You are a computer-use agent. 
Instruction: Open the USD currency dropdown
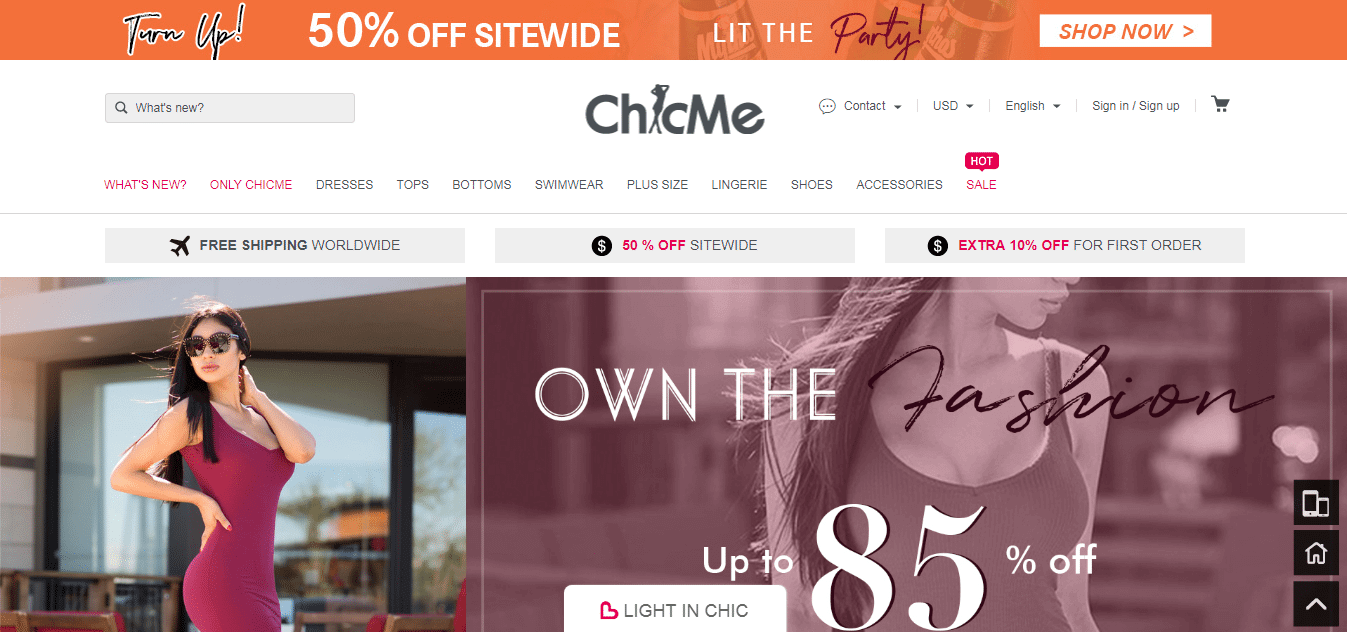pos(953,106)
